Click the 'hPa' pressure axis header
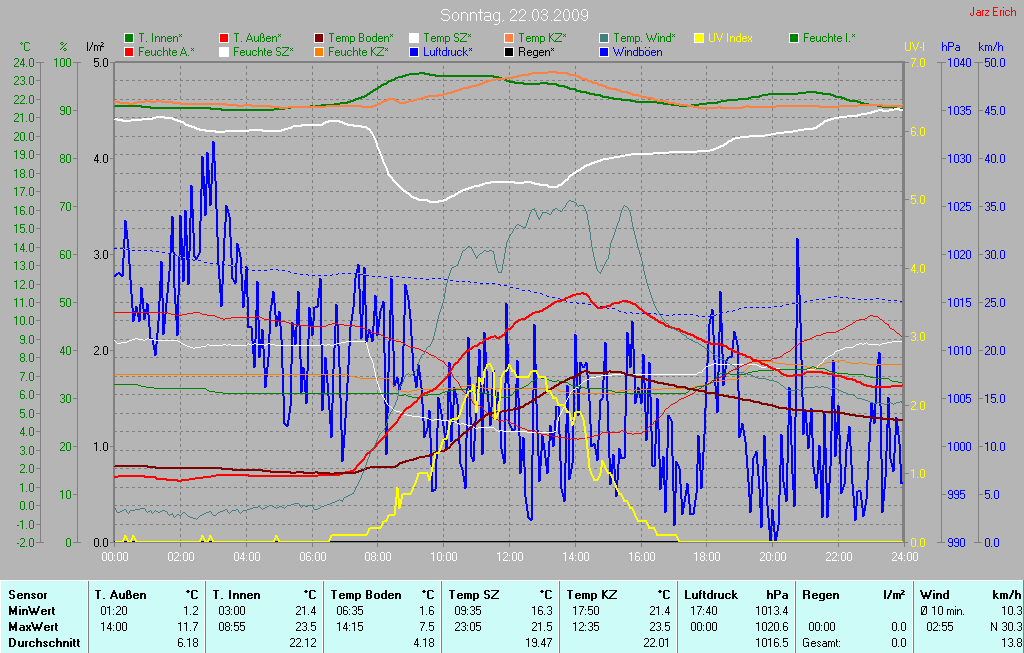Viewport: 1024px width, 653px height. coord(951,47)
